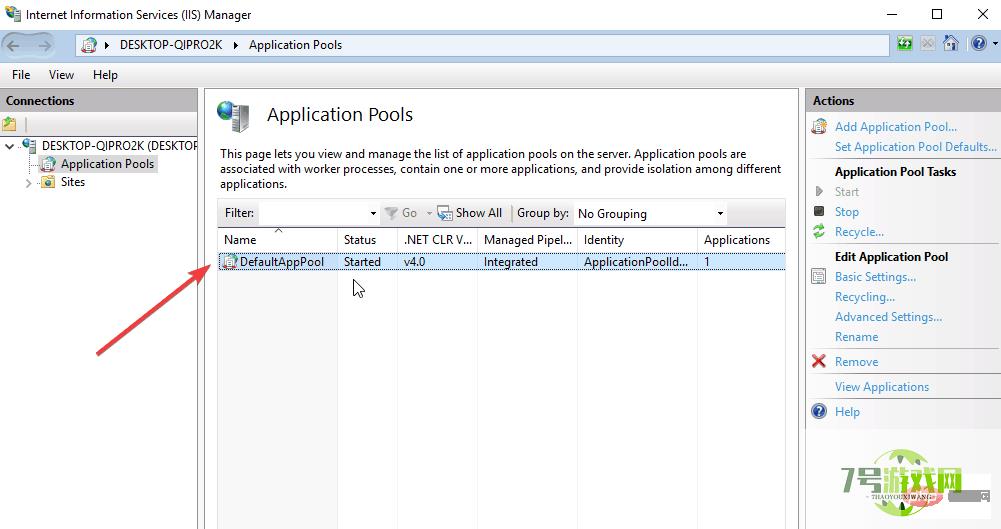1001x529 pixels.
Task: Click the Recycle action link
Action: [859, 232]
